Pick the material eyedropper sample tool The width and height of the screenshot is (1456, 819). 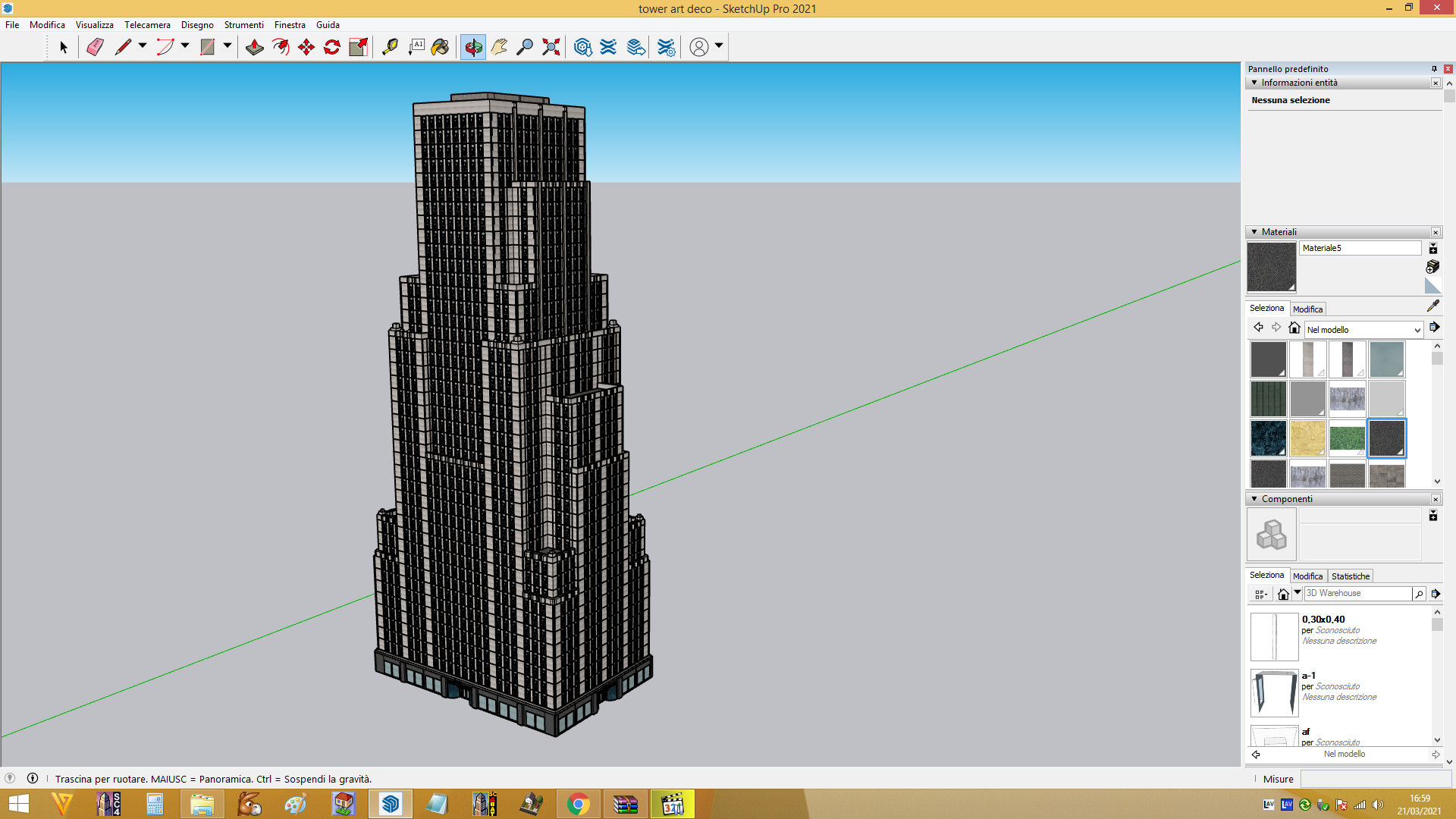click(x=1432, y=306)
